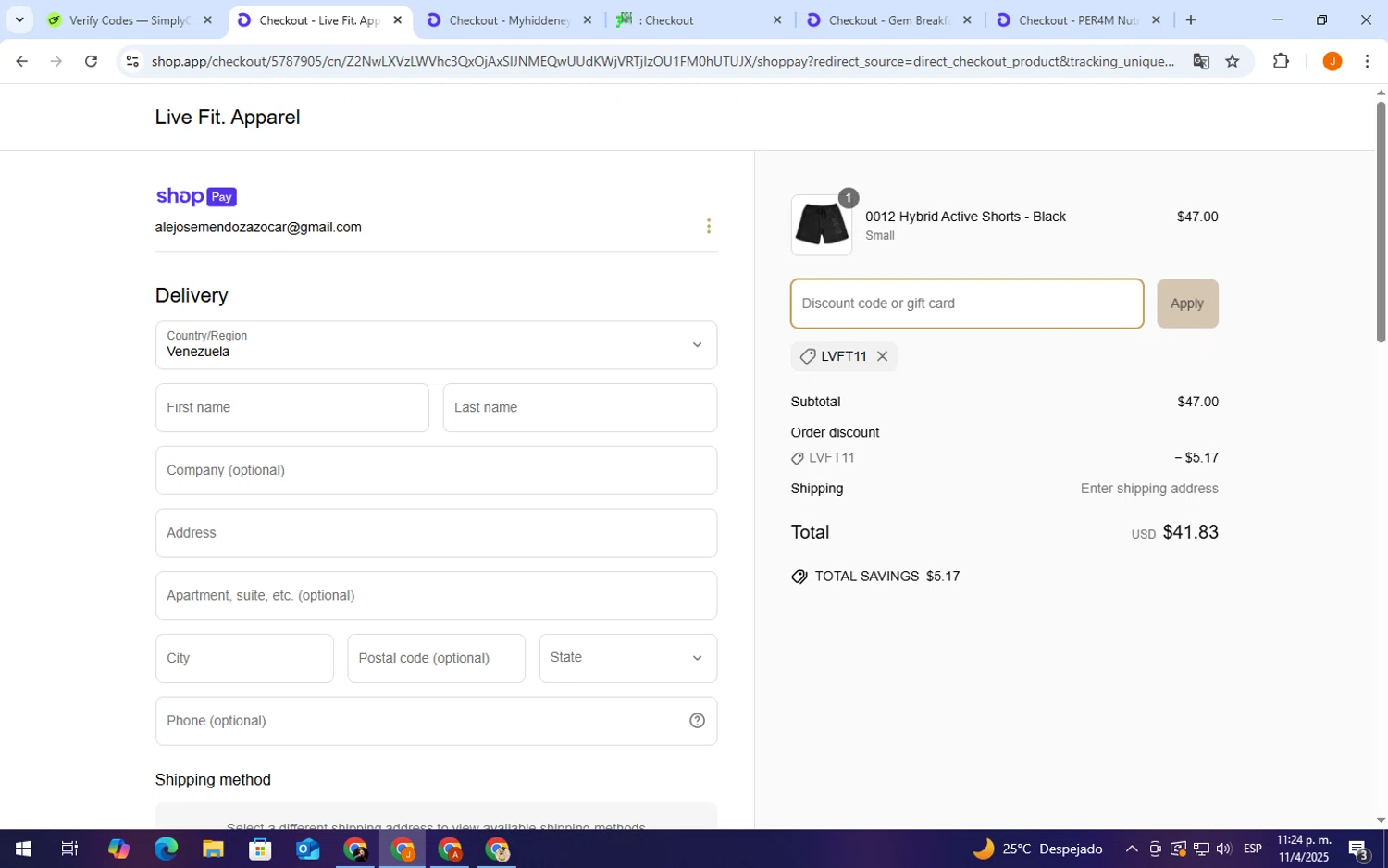Click the Phone (optional) field
Image resolution: width=1388 pixels, height=868 pixels.
pos(436,721)
